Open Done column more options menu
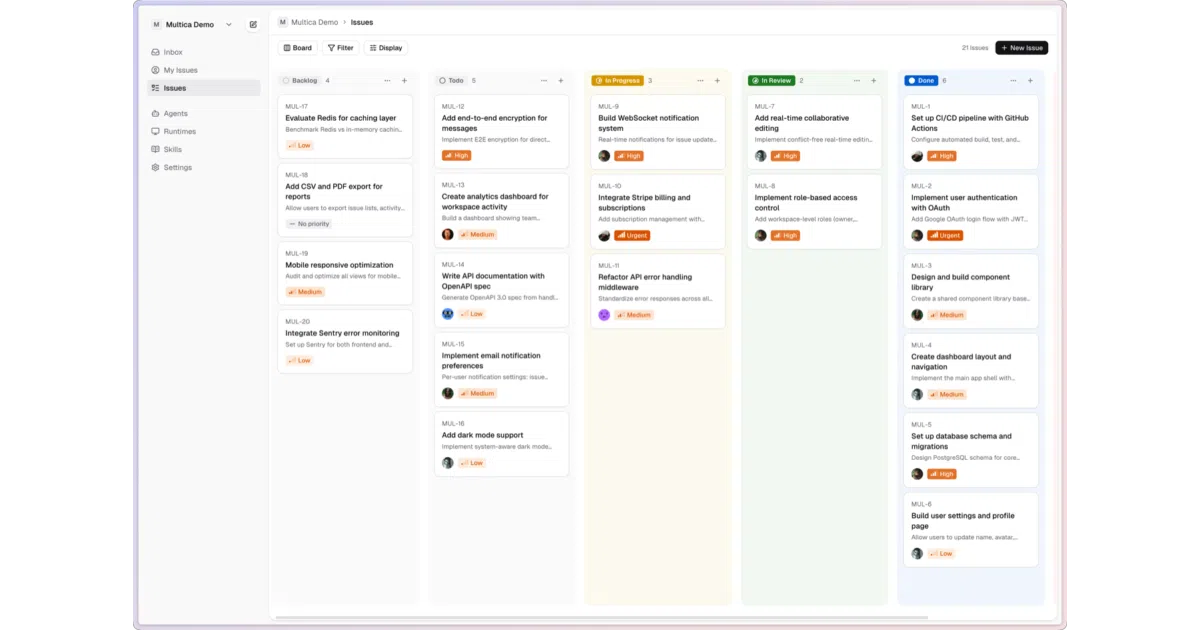This screenshot has width=1200, height=630. pyautogui.click(x=1013, y=80)
